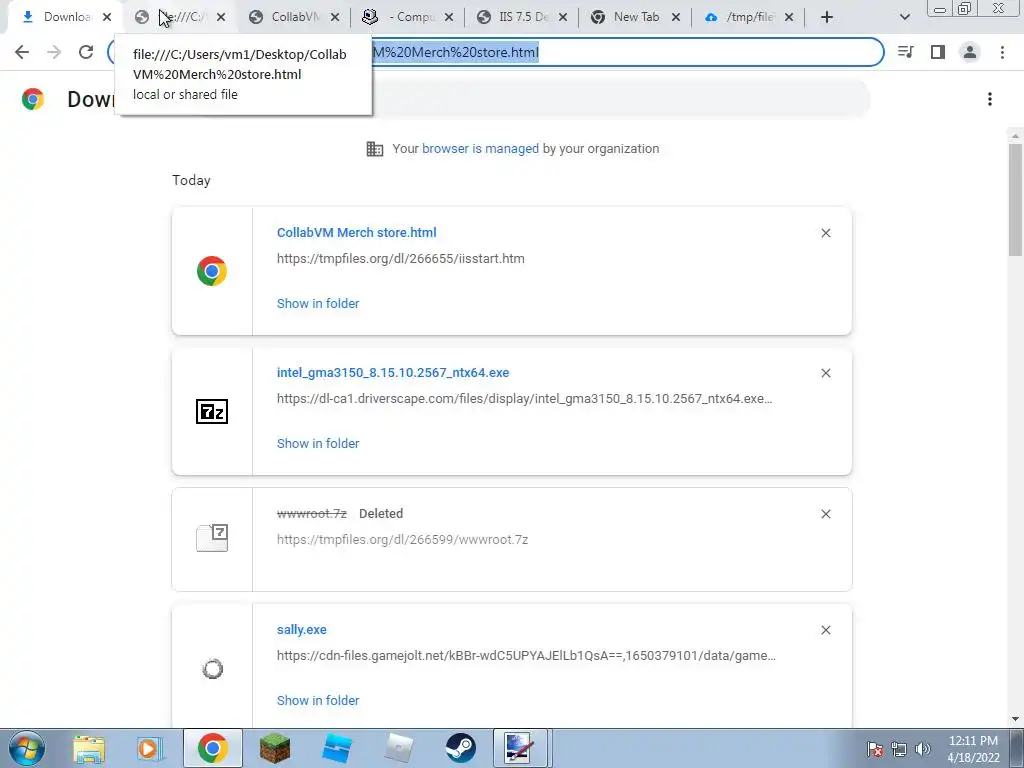1024x768 pixels.
Task: Open the Downloads page more actions menu
Action: click(x=990, y=99)
